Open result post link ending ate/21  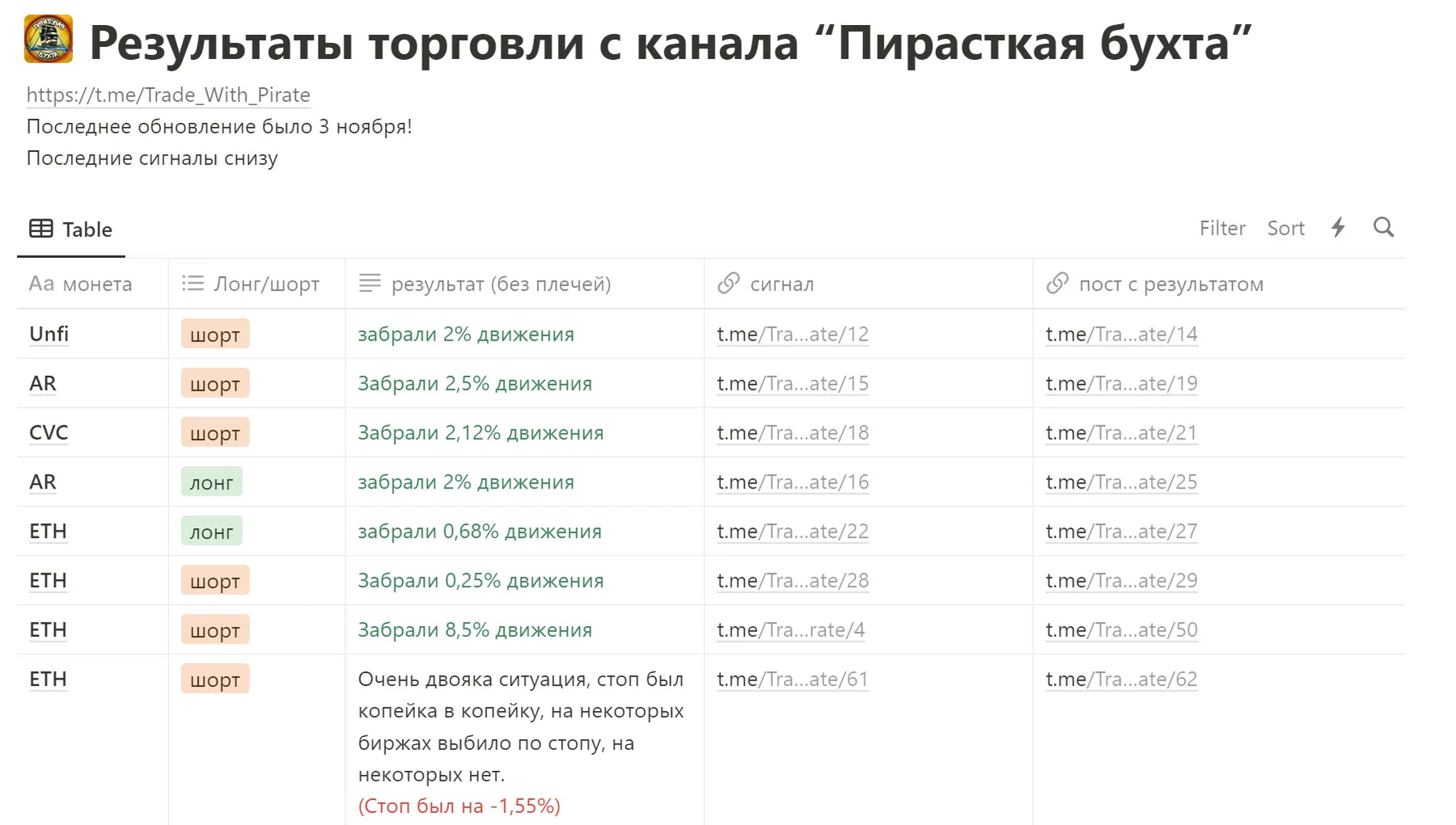click(x=1121, y=433)
